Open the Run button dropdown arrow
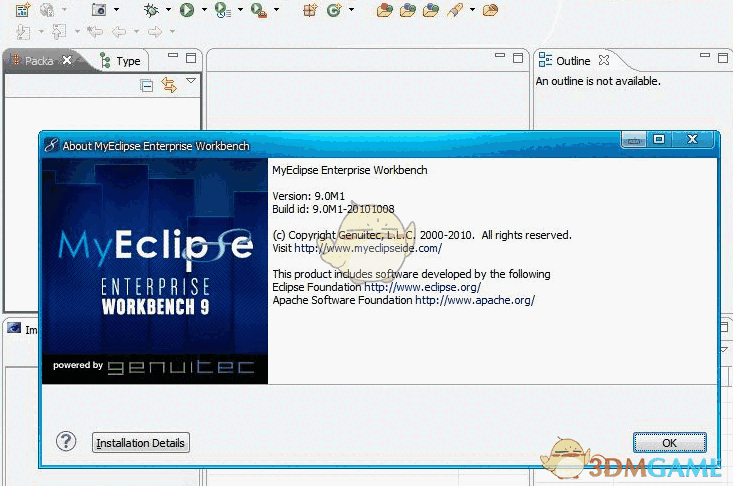Image resolution: width=733 pixels, height=486 pixels. 204,10
